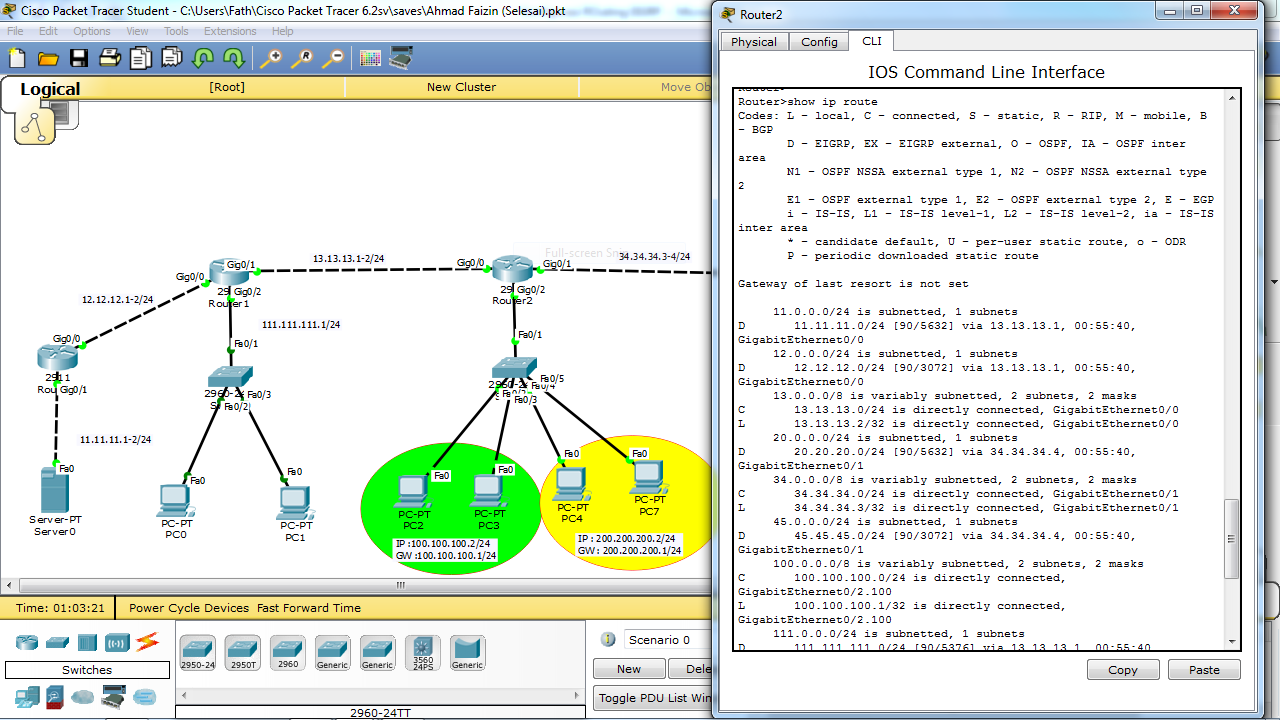Image resolution: width=1280 pixels, height=720 pixels.
Task: Switch to Router2 Config tab
Action: point(819,42)
